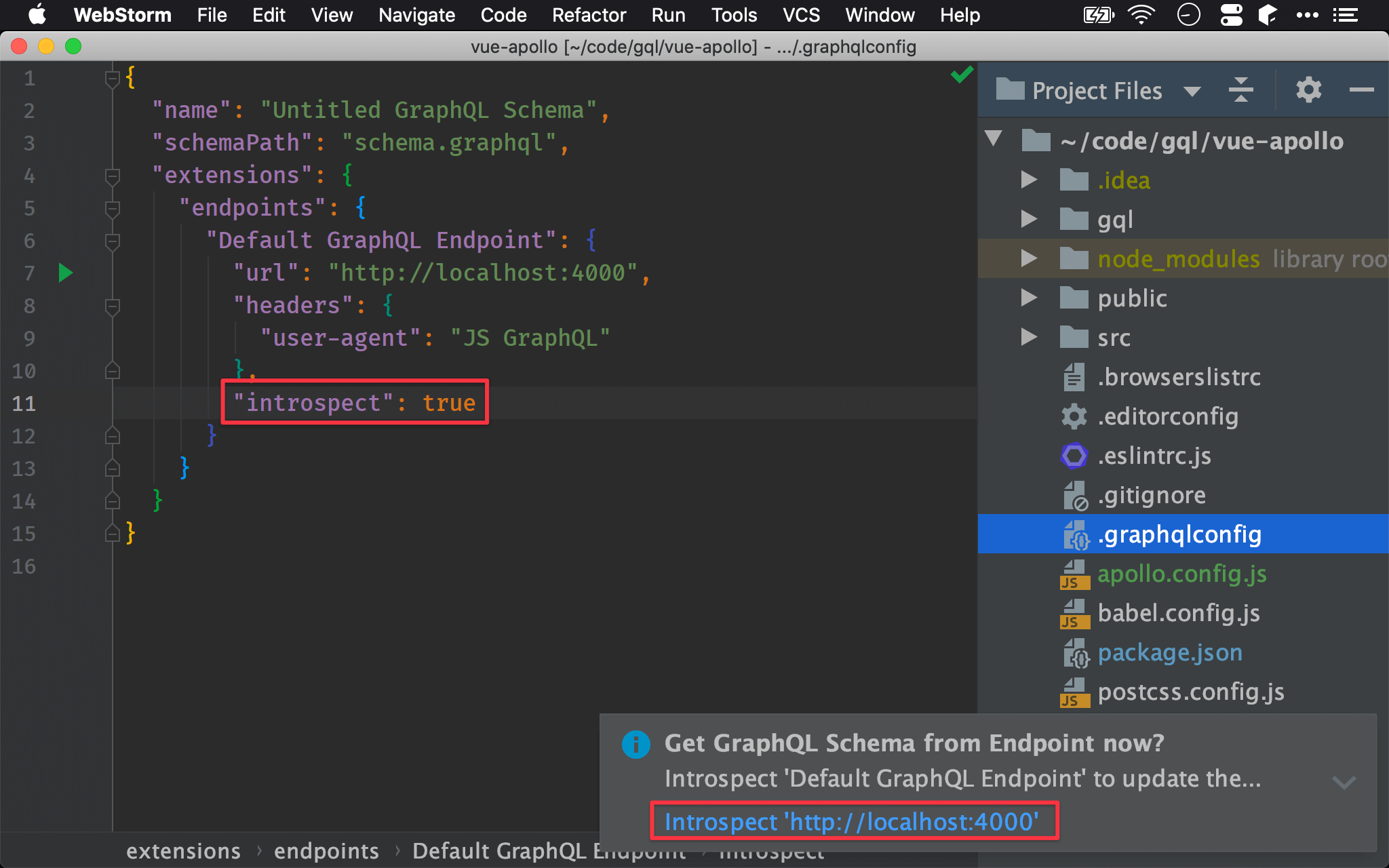Toggle fold marker for "Default GraphQL Endpoint" line 6
Screen dimensions: 1389x868
tap(113, 241)
